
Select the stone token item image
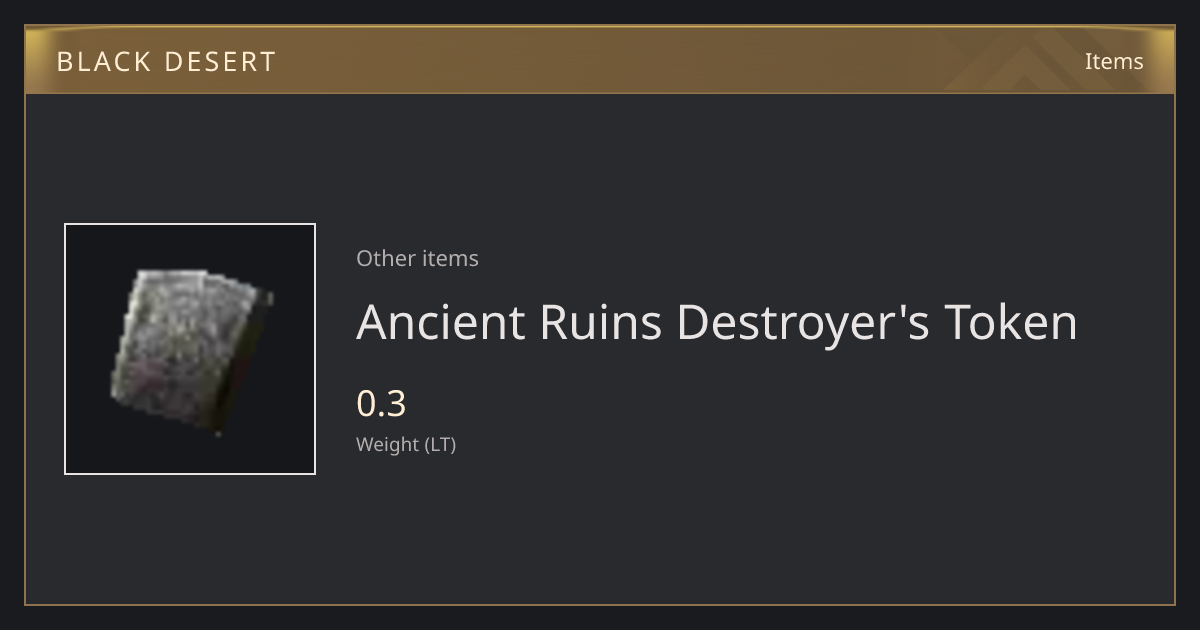(x=190, y=352)
